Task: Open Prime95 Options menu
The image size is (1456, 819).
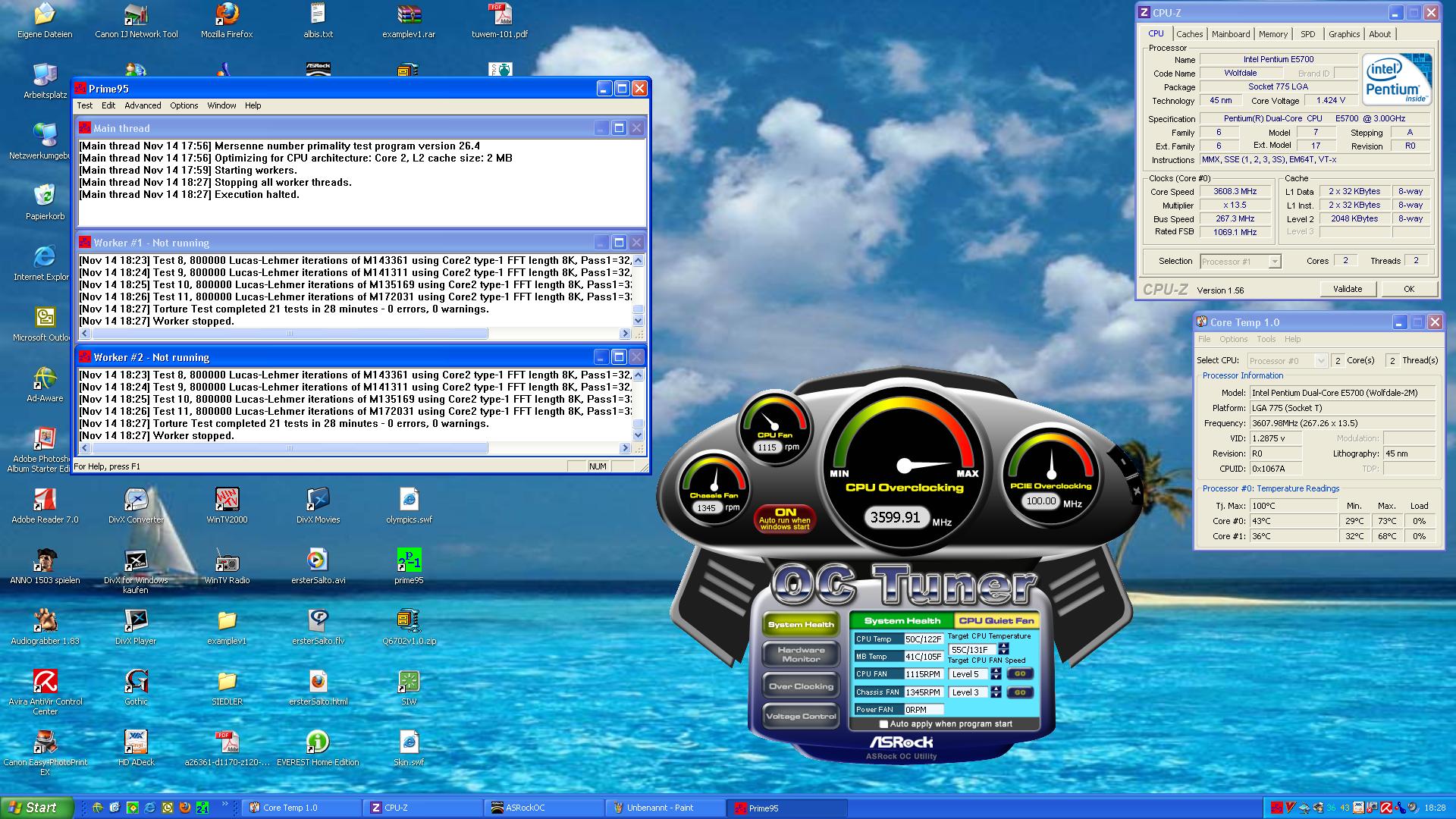Action: (x=184, y=105)
